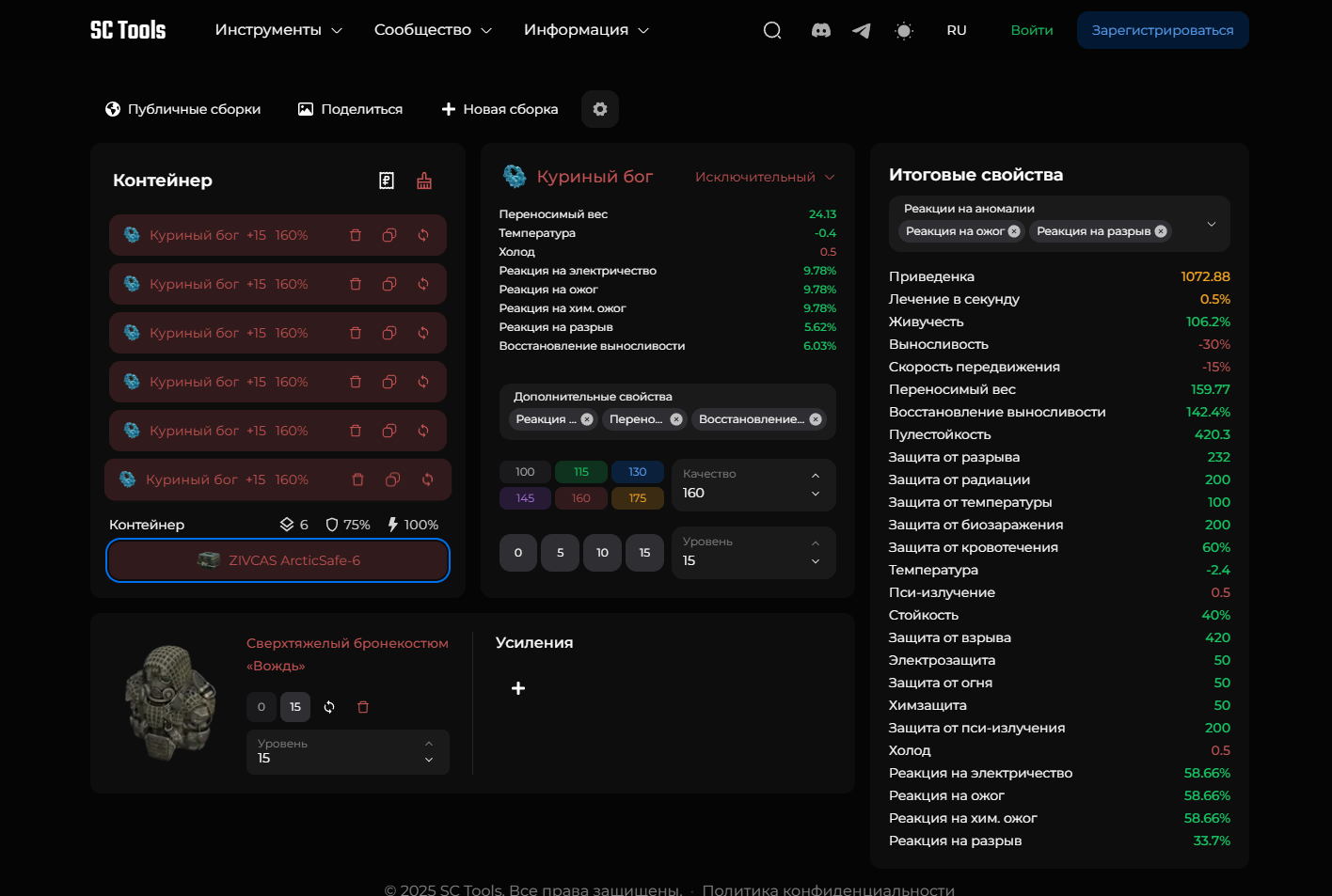Open the Discord link icon
The height and width of the screenshot is (896, 1332).
[x=821, y=30]
